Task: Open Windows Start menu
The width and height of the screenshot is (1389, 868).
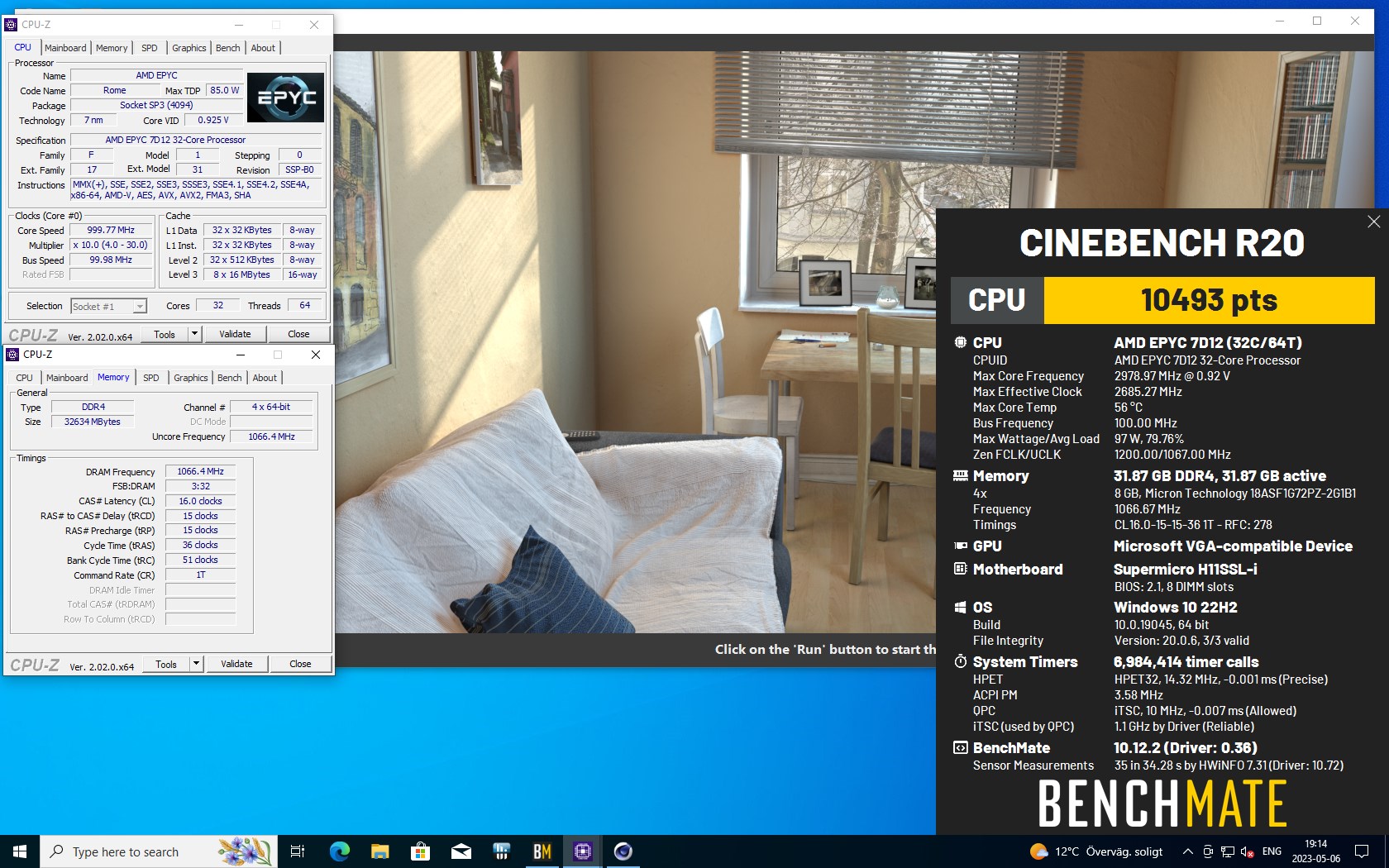Action: [x=20, y=851]
